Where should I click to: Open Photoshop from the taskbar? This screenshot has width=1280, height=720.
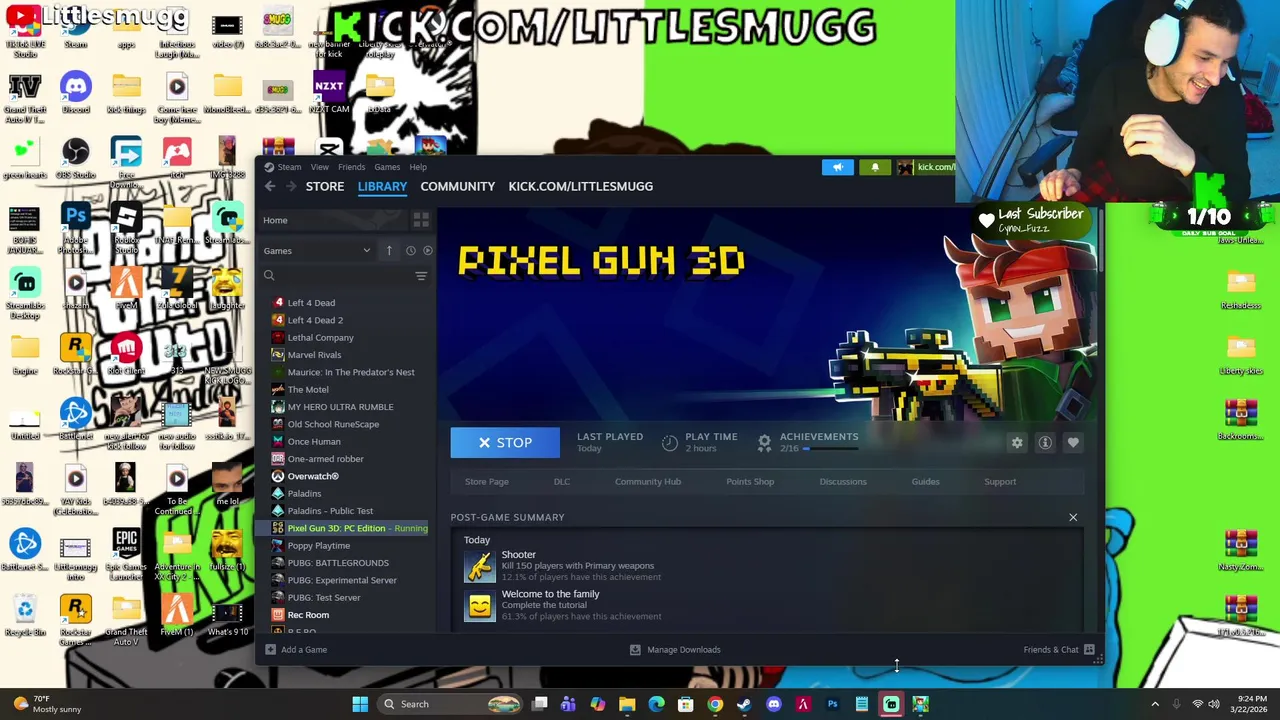tap(832, 704)
